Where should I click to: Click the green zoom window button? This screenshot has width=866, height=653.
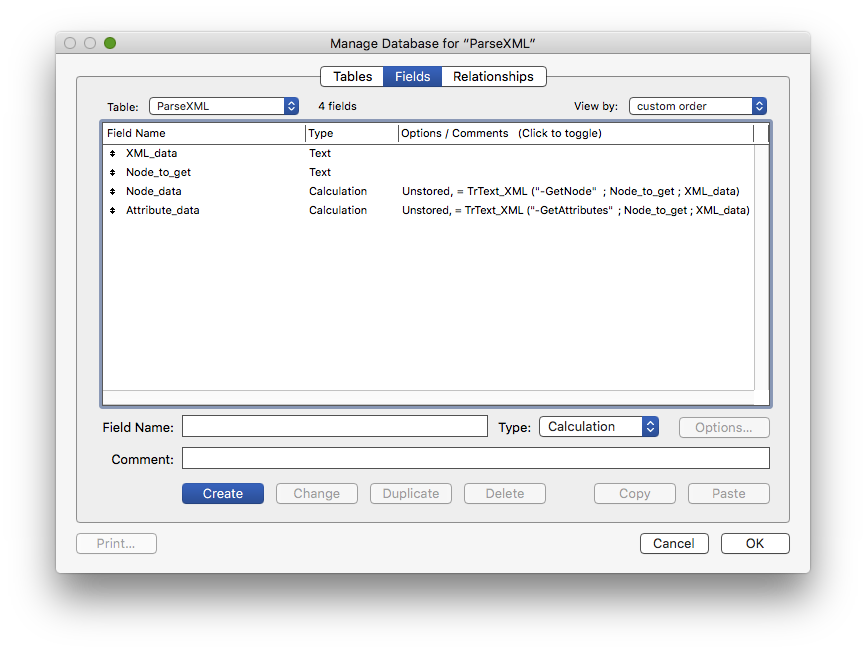click(x=110, y=43)
